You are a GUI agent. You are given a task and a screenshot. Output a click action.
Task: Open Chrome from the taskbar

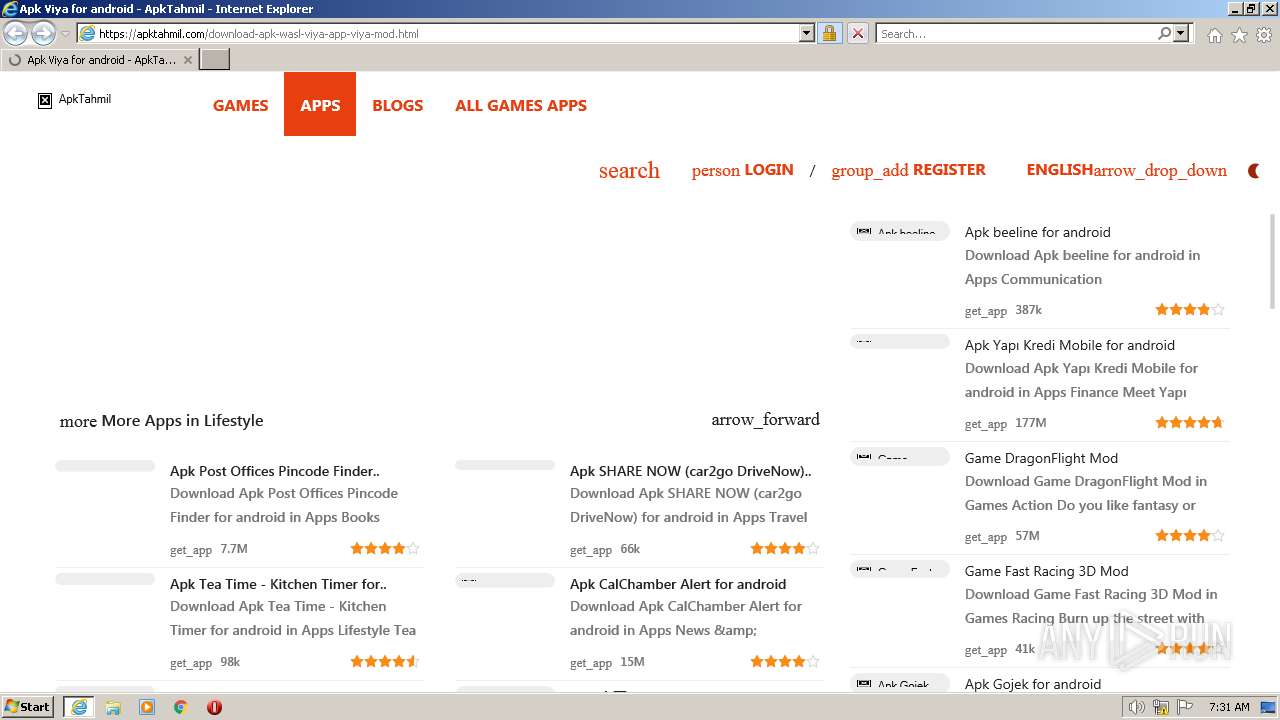point(180,707)
